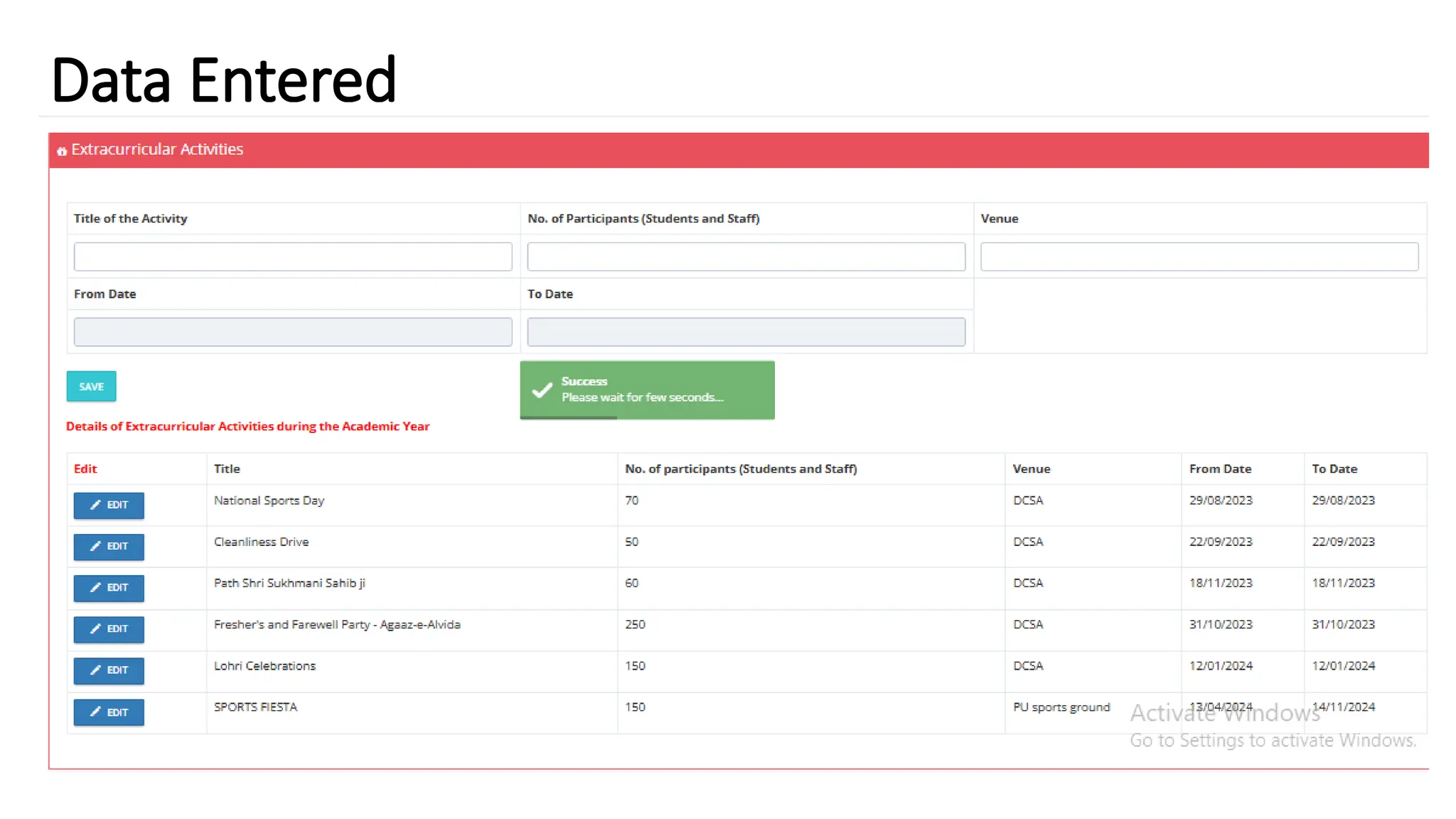Viewport: 1456px width, 819px height.
Task: Click the Venue column header in table
Action: click(1031, 469)
